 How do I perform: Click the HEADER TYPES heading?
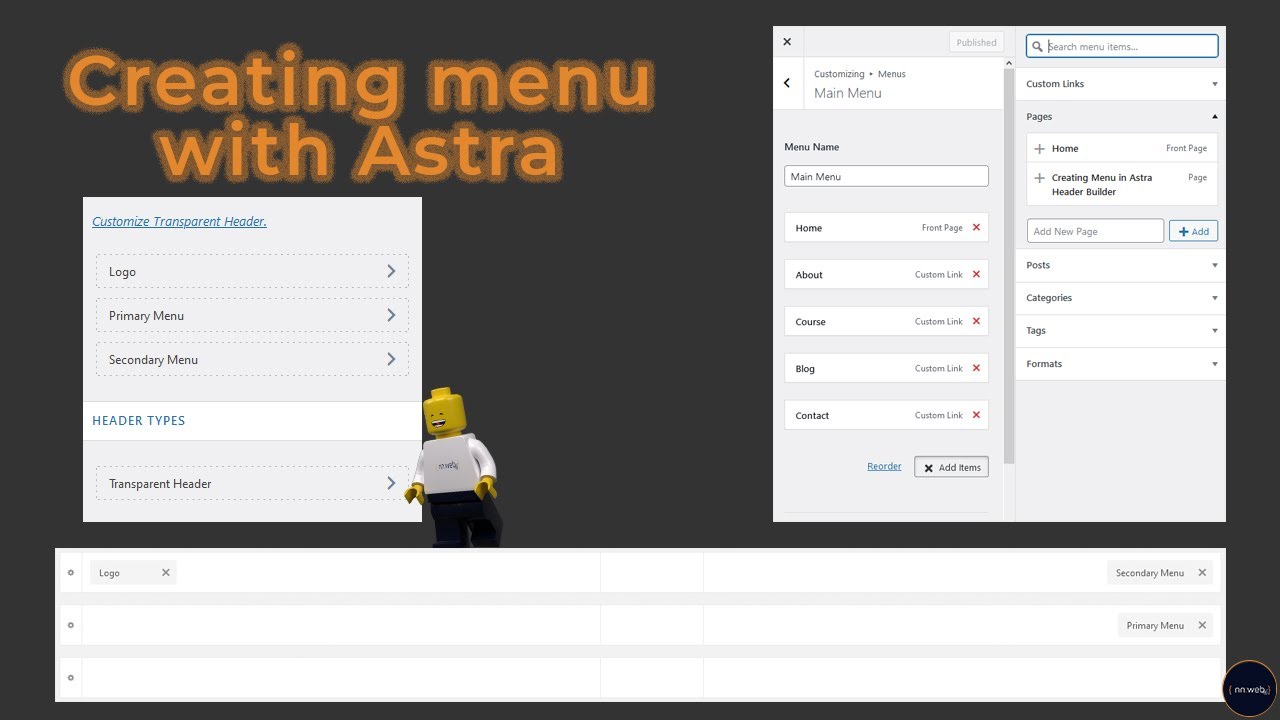click(138, 421)
